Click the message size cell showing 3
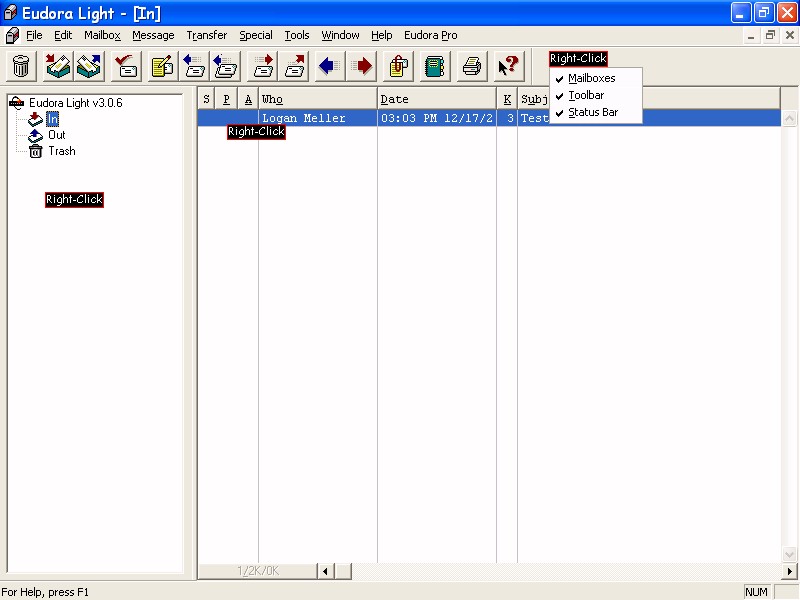This screenshot has height=600, width=800. click(507, 118)
